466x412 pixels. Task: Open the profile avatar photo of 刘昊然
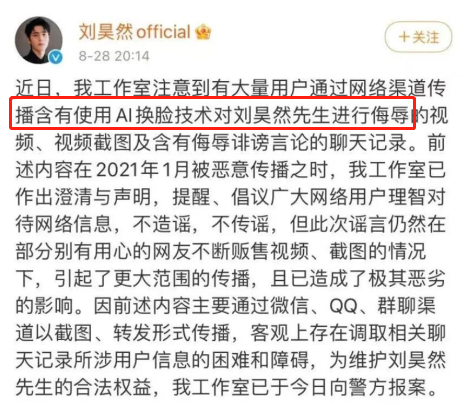[x=39, y=40]
